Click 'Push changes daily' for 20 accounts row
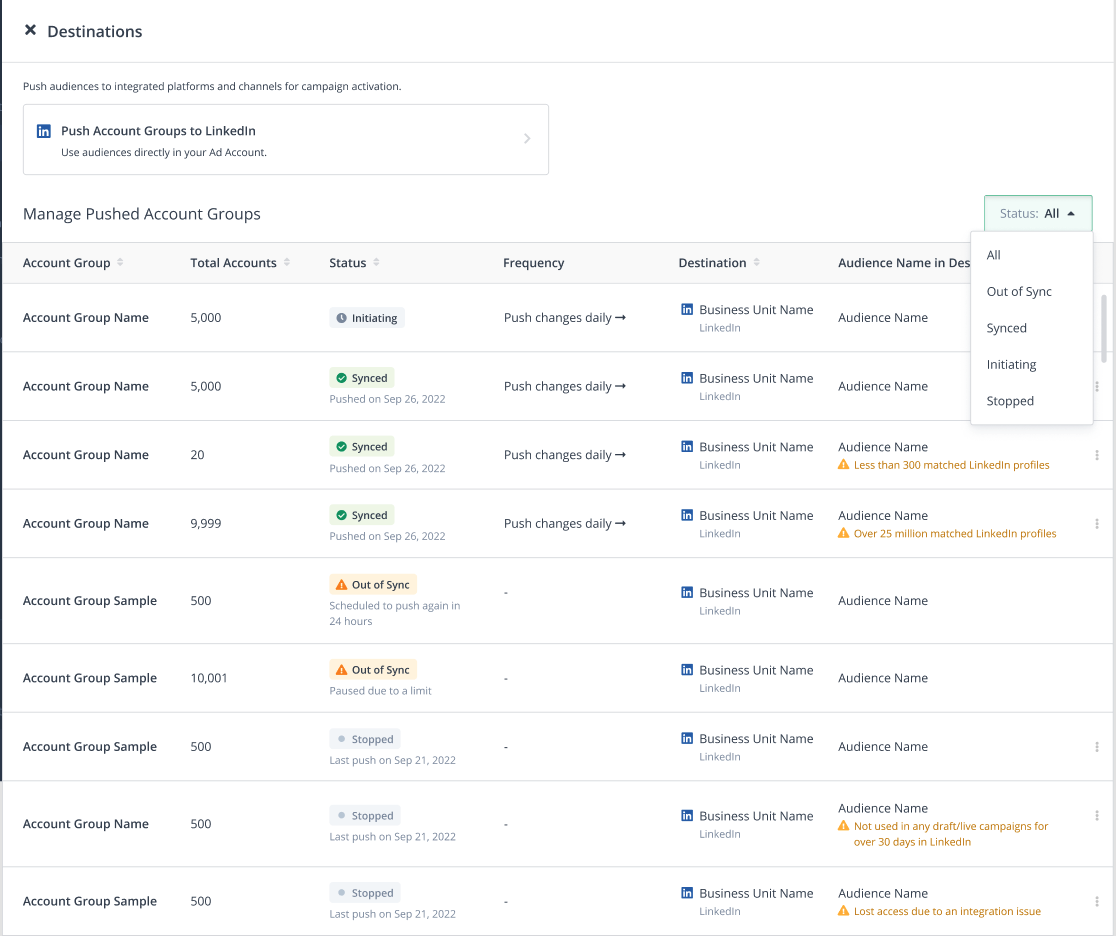1116x936 pixels. (x=564, y=455)
